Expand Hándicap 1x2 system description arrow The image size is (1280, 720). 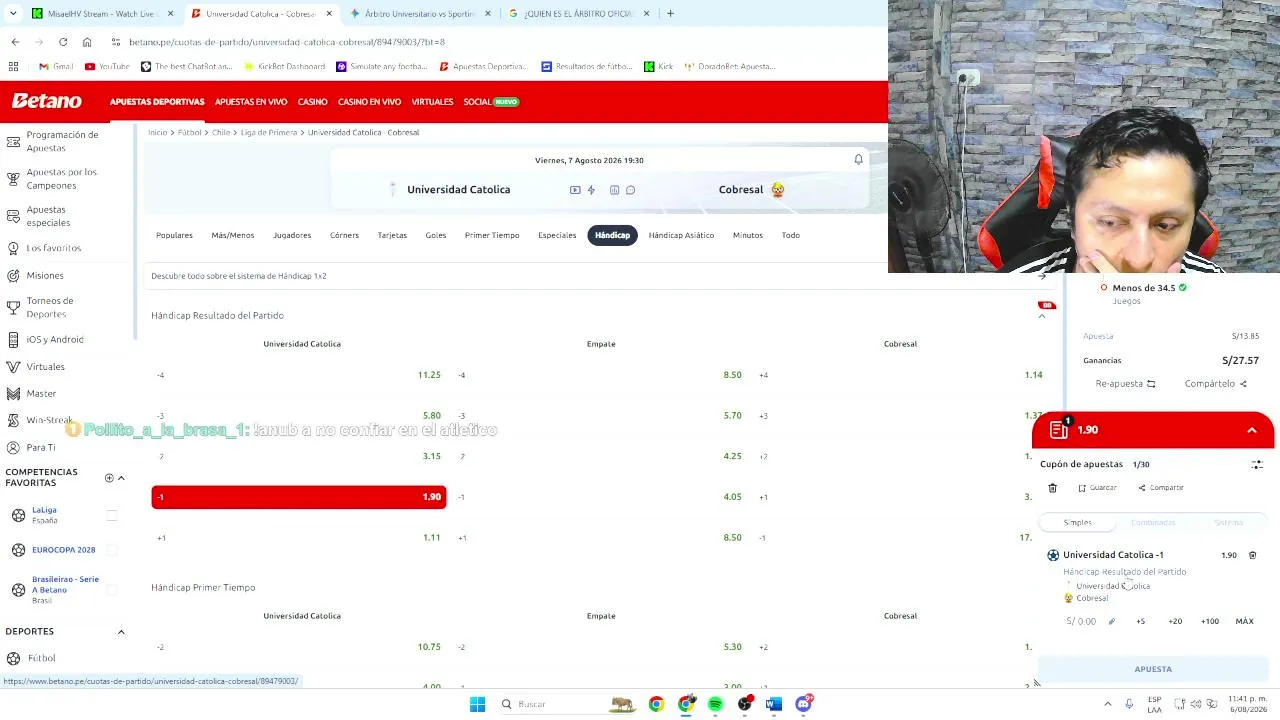1041,276
